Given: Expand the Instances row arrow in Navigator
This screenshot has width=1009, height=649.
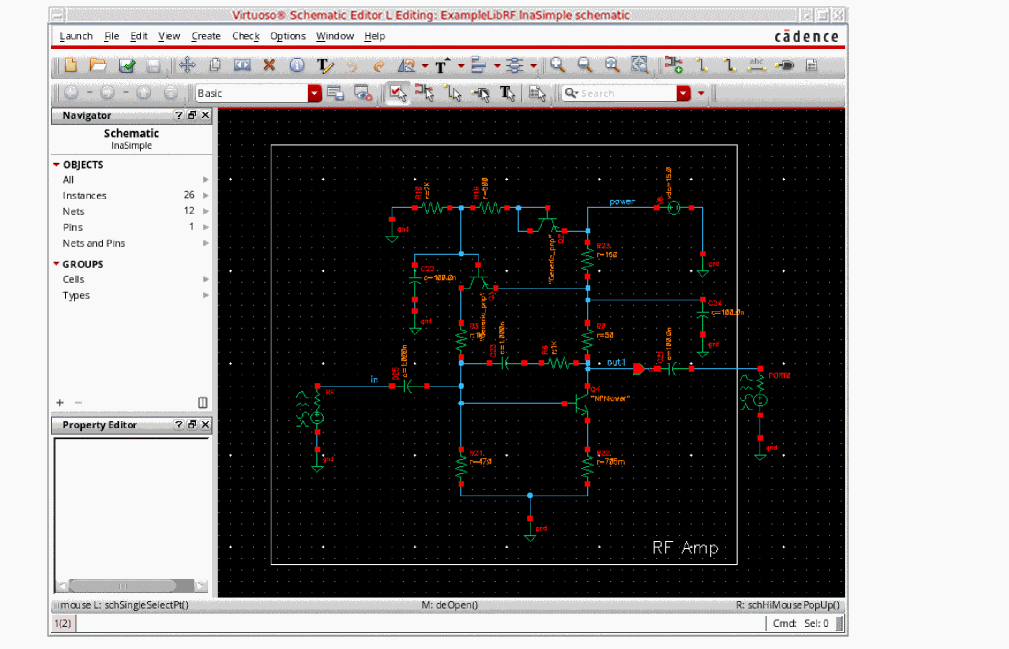Looking at the screenshot, I should tap(206, 196).
